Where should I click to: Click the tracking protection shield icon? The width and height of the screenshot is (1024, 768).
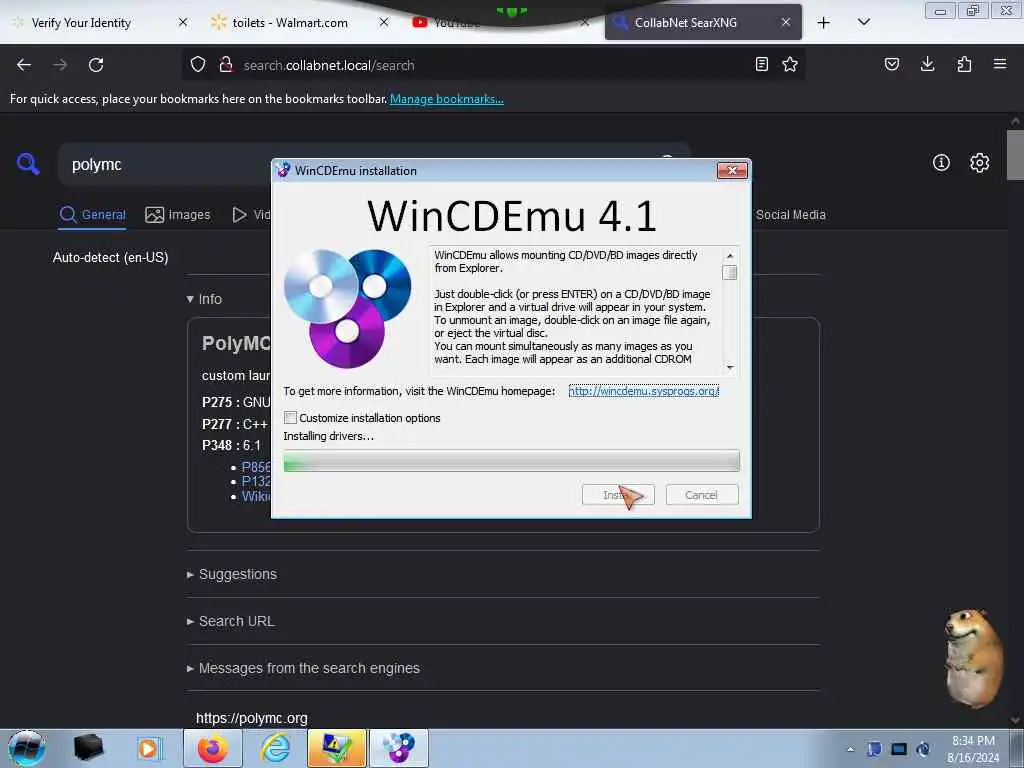coord(198,65)
